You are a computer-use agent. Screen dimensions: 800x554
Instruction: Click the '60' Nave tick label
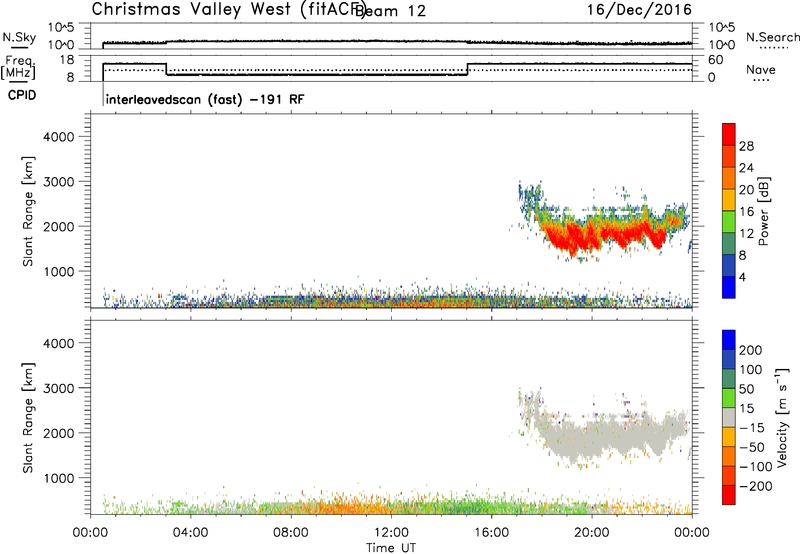point(716,60)
